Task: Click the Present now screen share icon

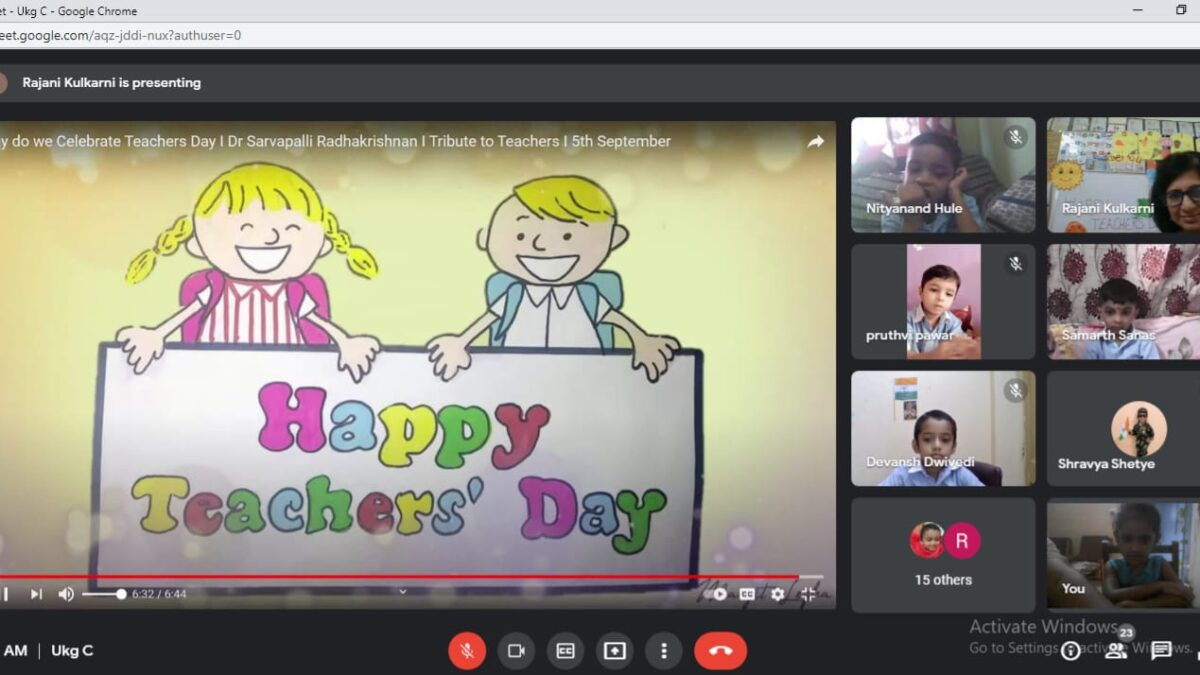Action: coord(614,651)
